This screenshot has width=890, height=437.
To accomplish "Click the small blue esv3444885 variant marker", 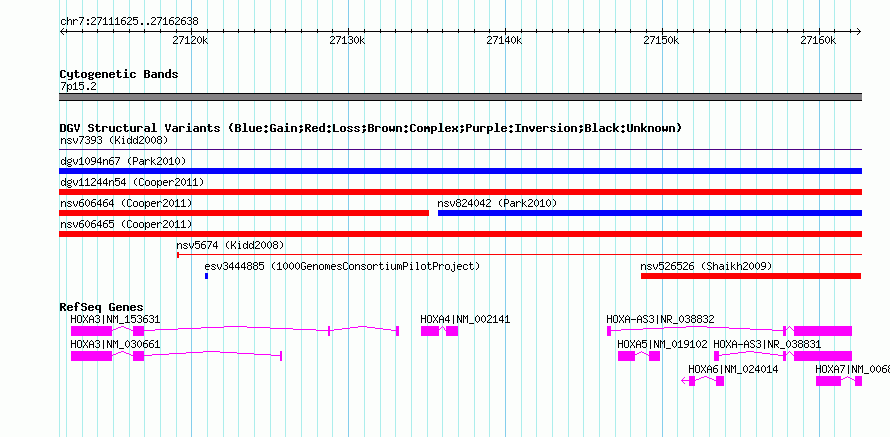I will (x=207, y=276).
